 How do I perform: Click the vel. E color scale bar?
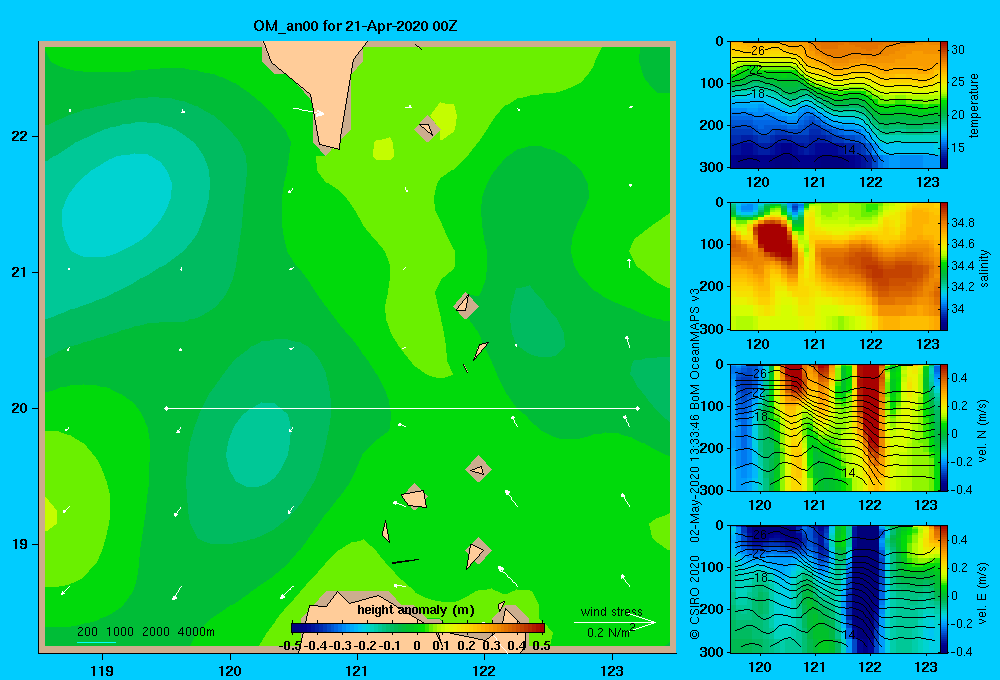point(944,589)
